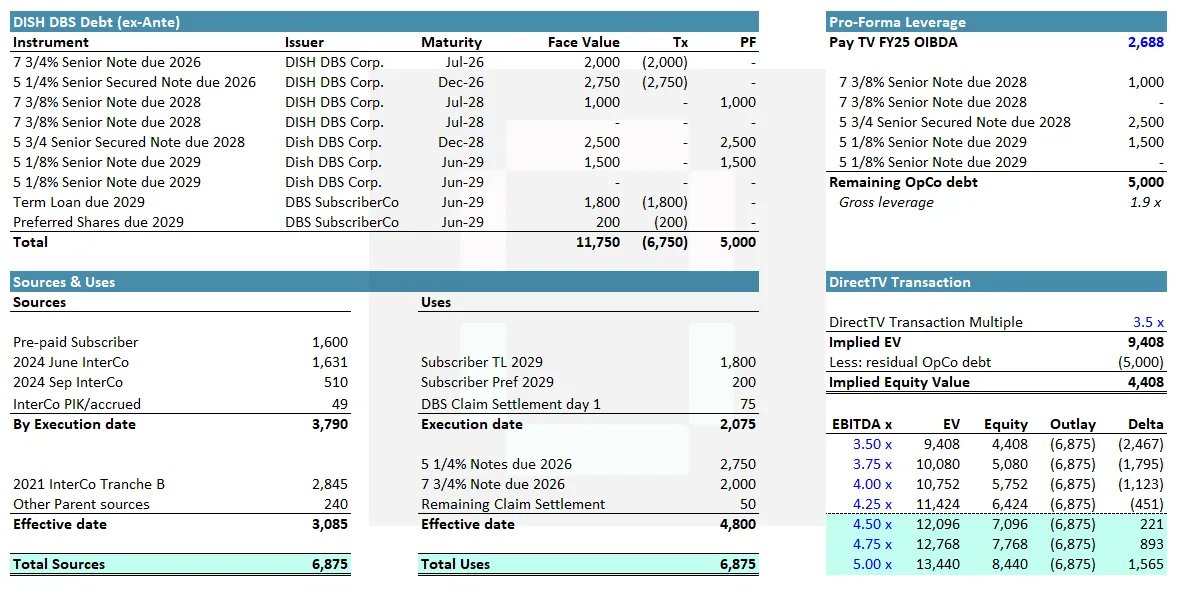Click the 'Delta' column heading

pyautogui.click(x=1146, y=424)
